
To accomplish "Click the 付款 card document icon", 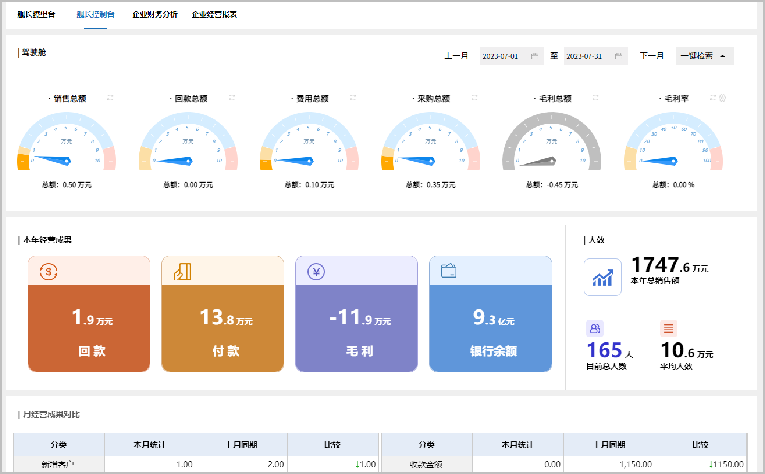I will pyautogui.click(x=181, y=270).
